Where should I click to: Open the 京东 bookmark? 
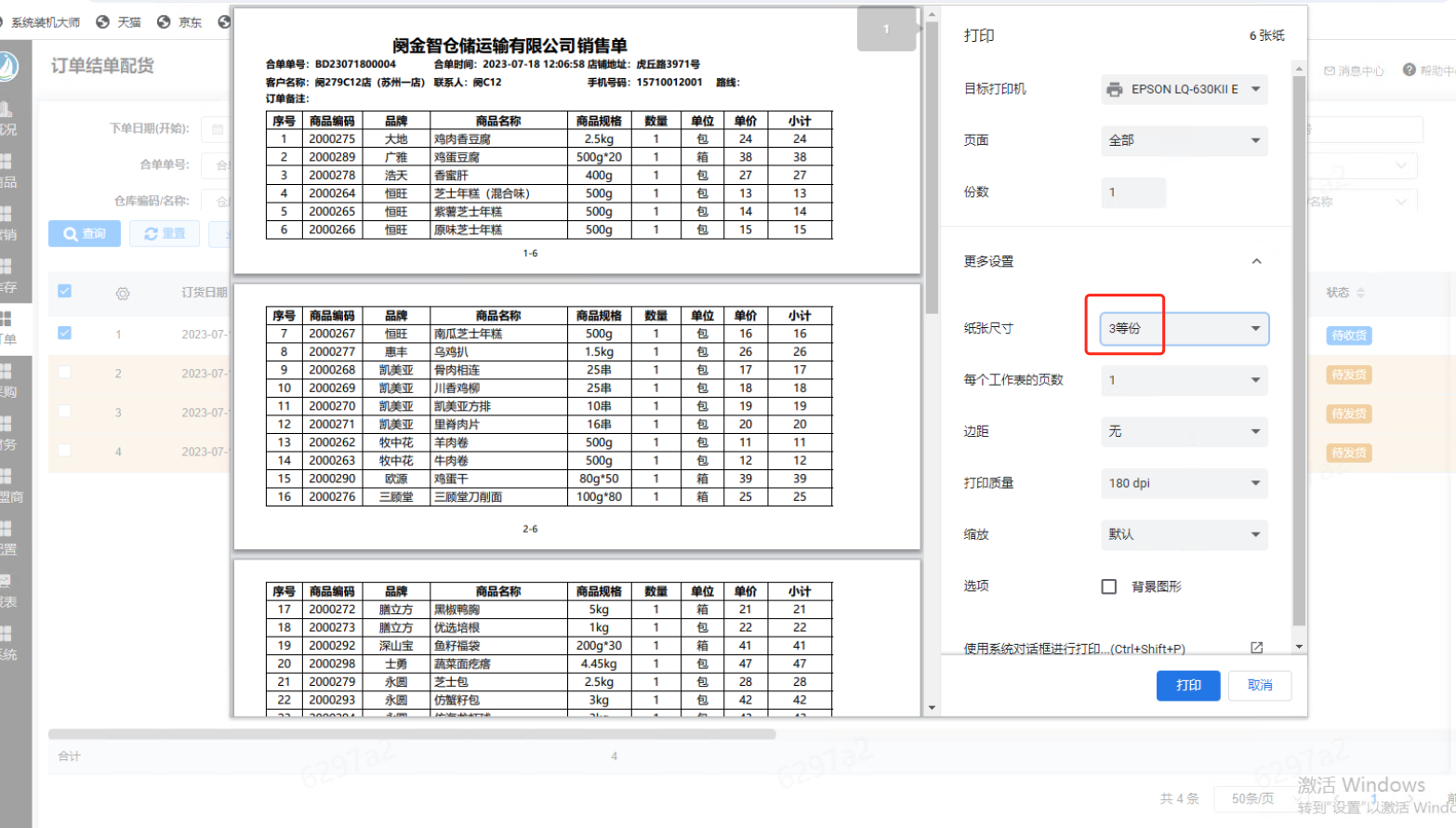pos(179,22)
